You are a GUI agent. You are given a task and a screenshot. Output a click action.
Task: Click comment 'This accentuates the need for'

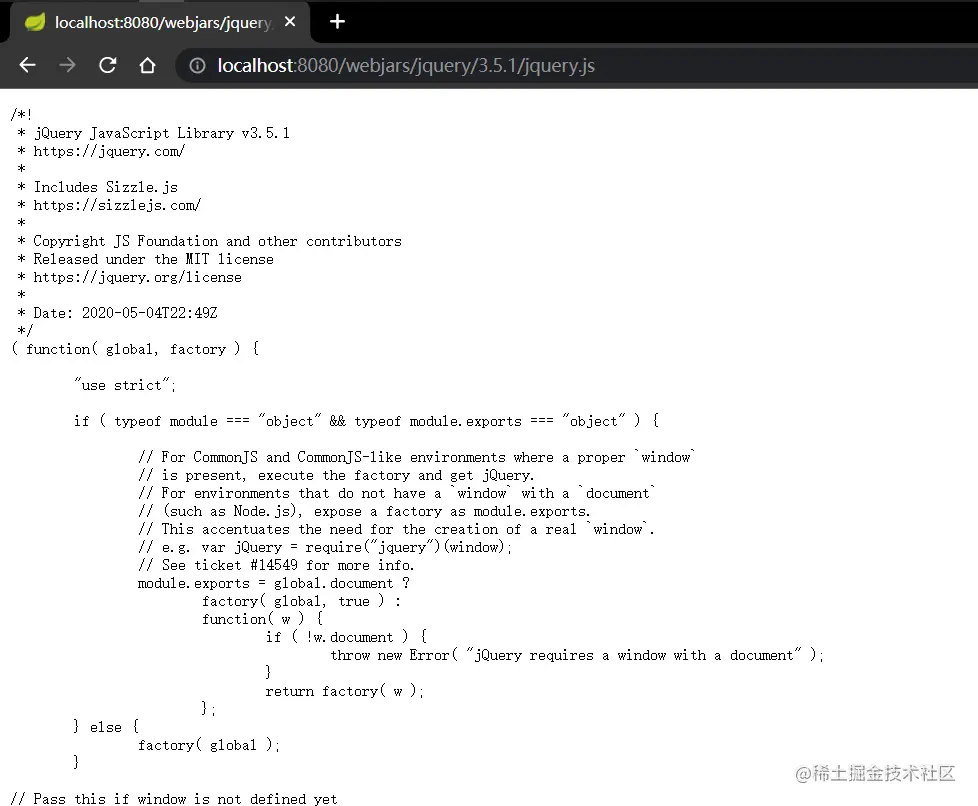pos(396,530)
